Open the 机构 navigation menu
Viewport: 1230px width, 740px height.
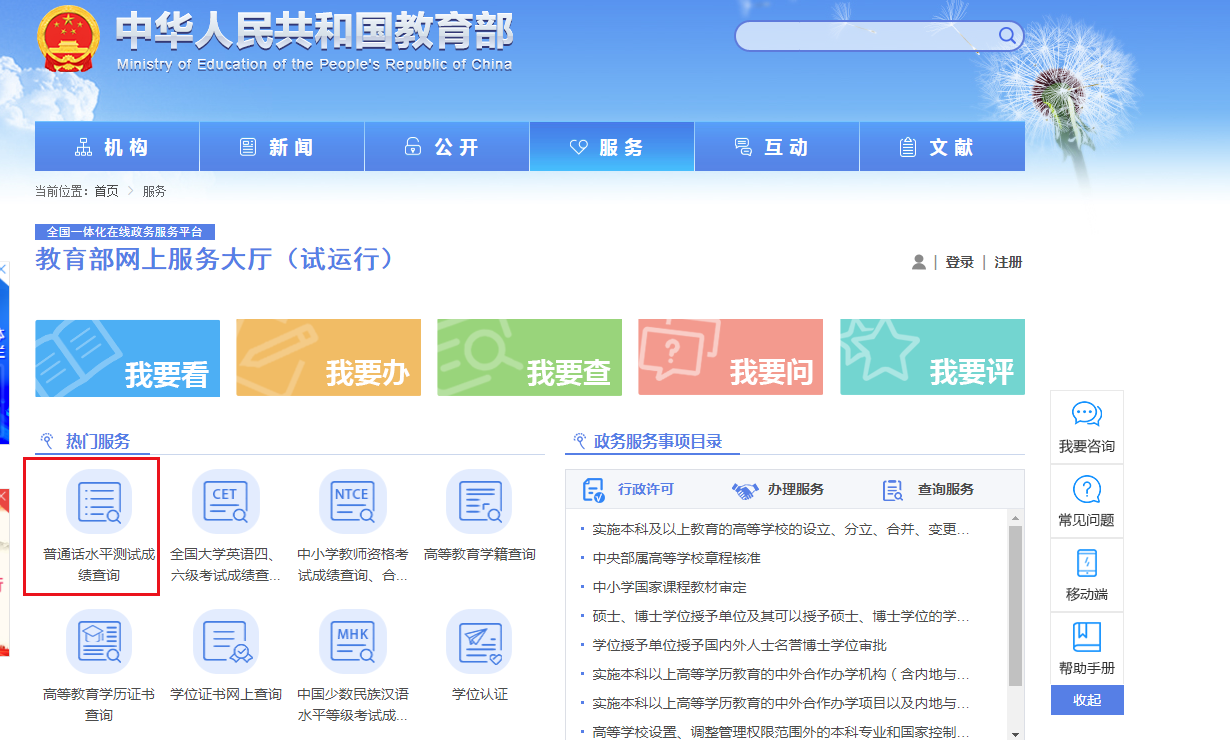pyautogui.click(x=117, y=147)
